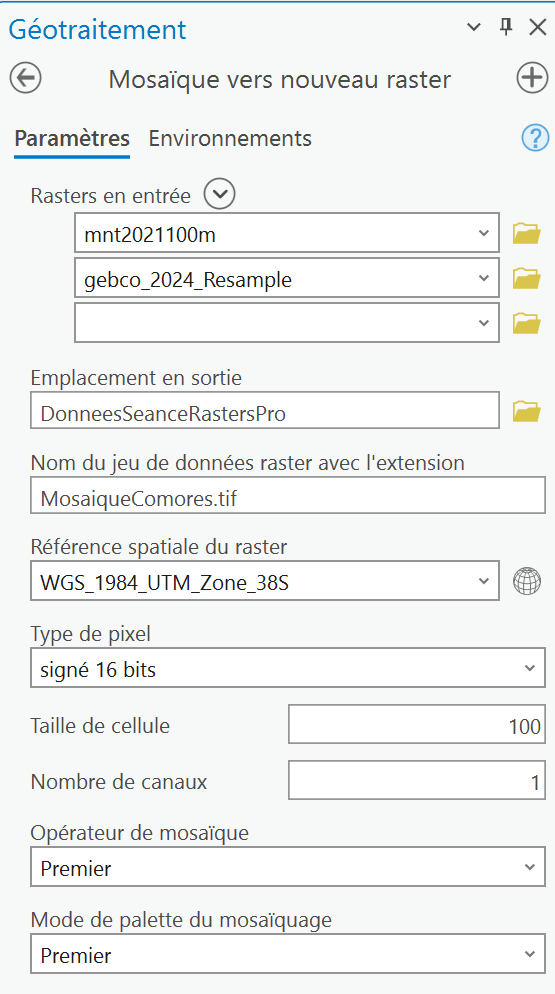Open Géotraitement pane options chevron
The width and height of the screenshot is (555, 994).
click(x=474, y=27)
